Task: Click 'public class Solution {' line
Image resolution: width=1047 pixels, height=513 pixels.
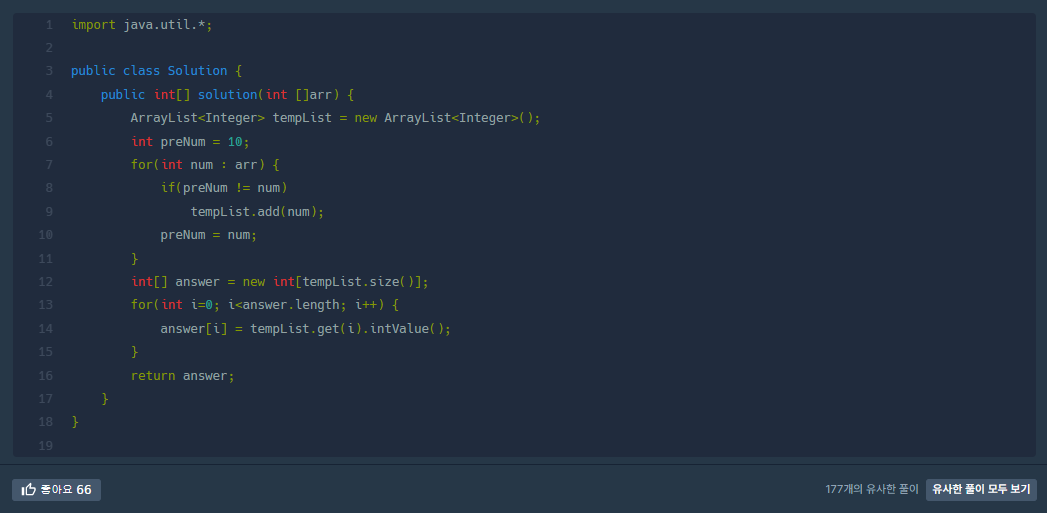Action: point(156,71)
